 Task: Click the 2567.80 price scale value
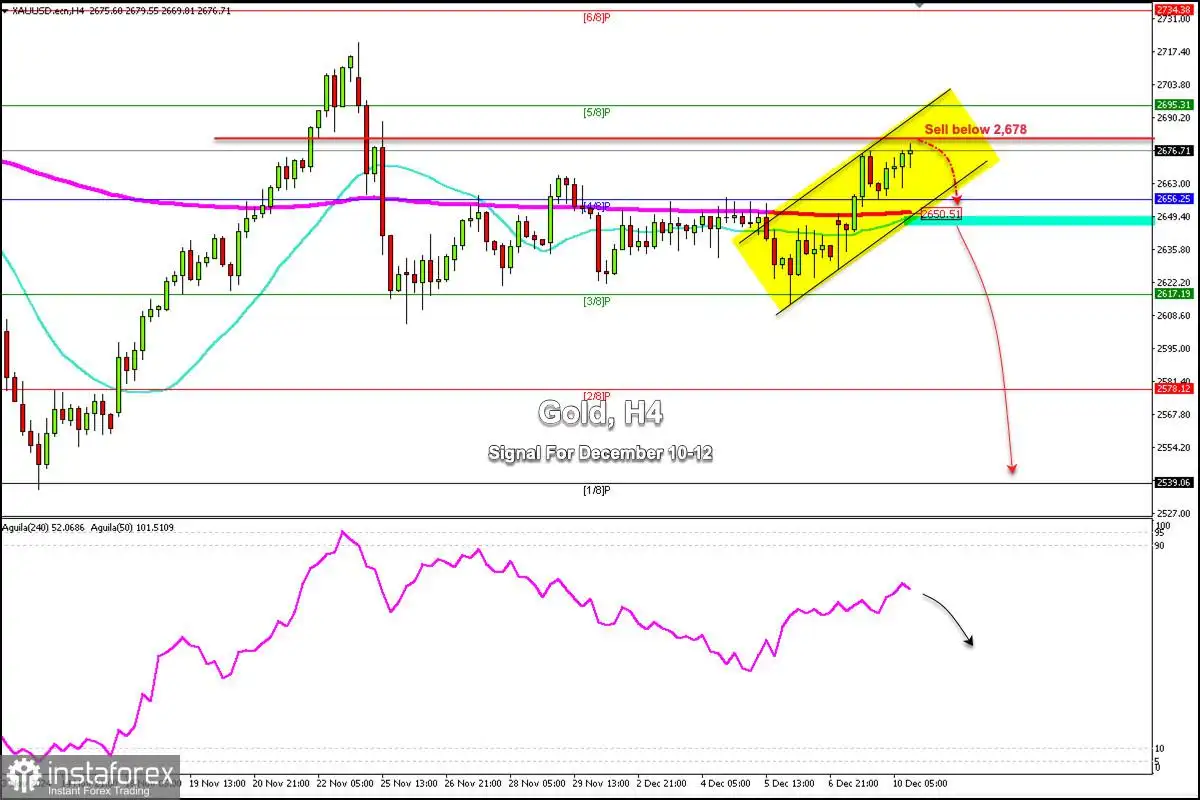[x=1172, y=415]
